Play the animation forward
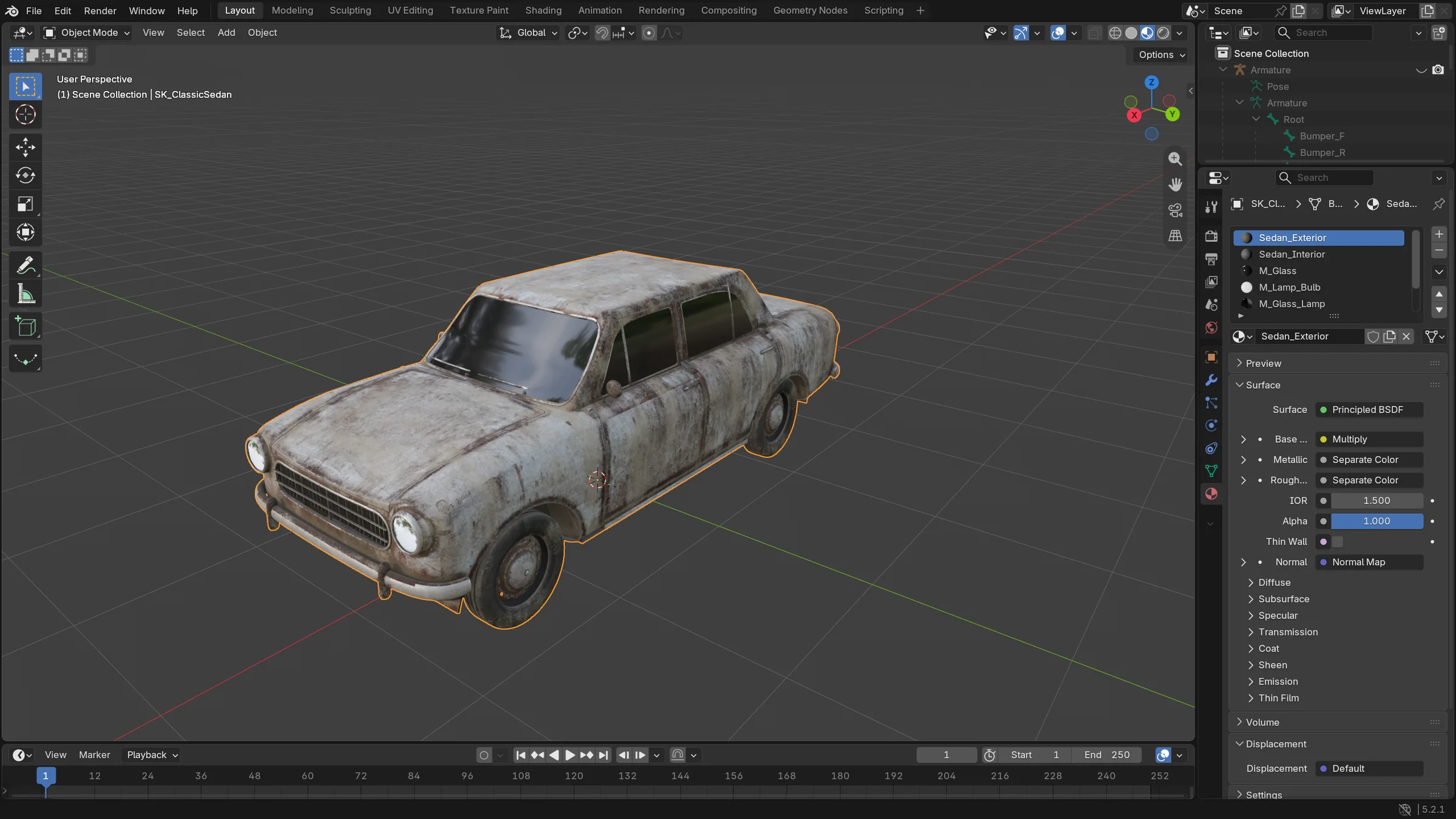Screen dimensions: 1456x819 tap(570, 755)
